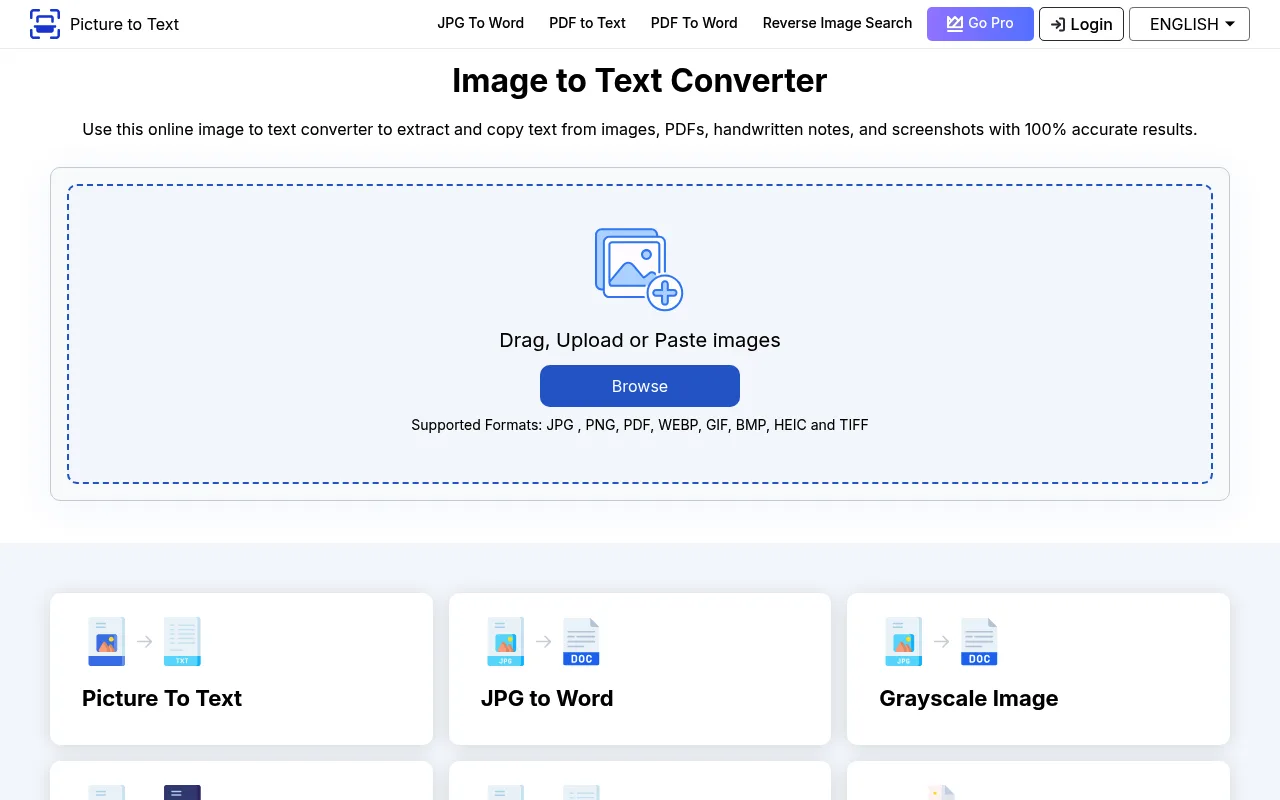
Task: Click the JPG file icon on JPG to Word card
Action: click(506, 642)
